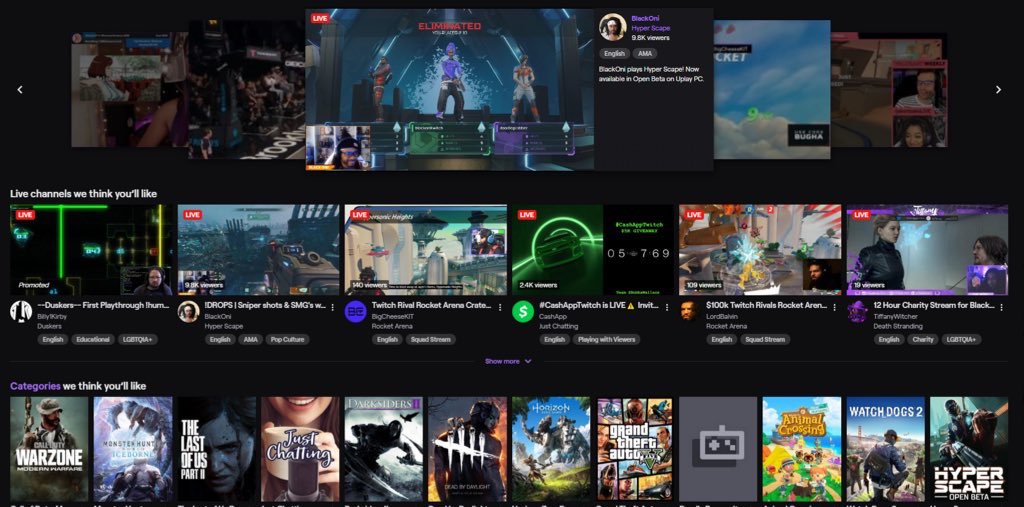Play the featured Hyper Scape live stream
This screenshot has height=507, width=1024.
449,90
